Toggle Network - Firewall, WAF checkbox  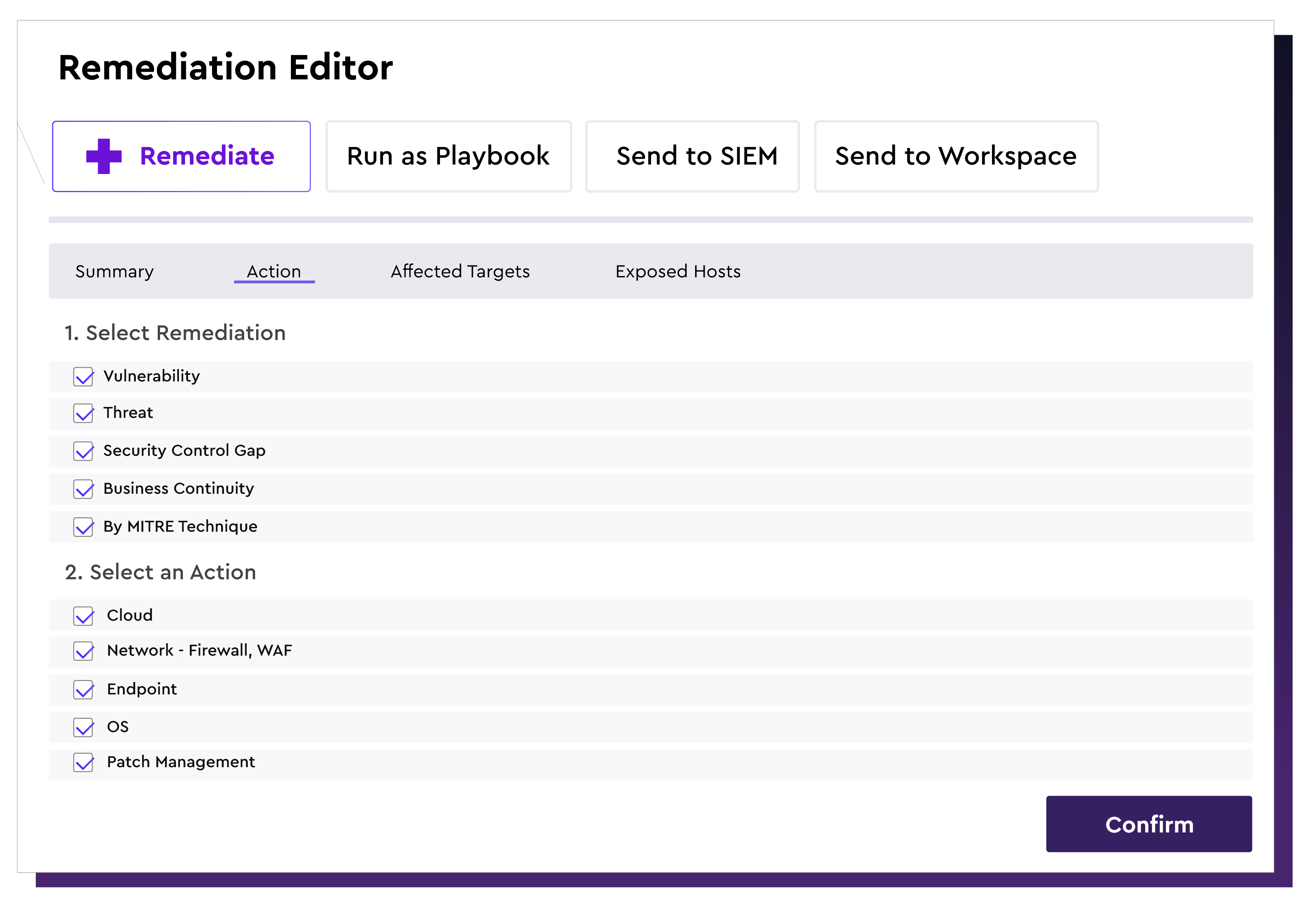pyautogui.click(x=84, y=651)
